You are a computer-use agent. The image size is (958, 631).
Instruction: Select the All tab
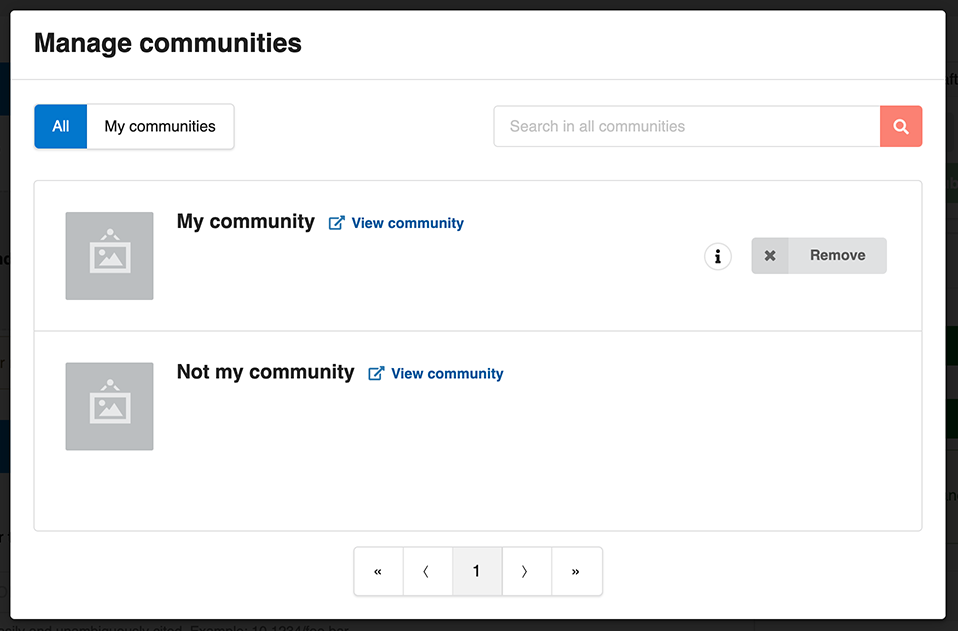coord(60,126)
